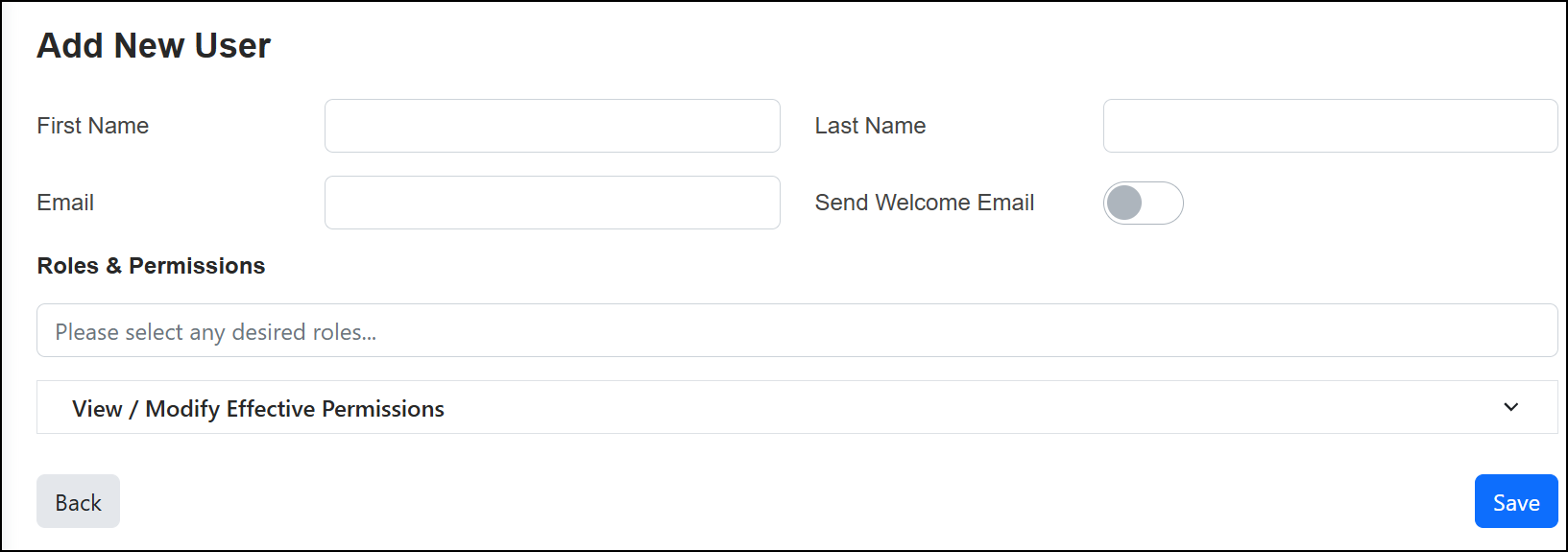Click the Save button
1568x552 pixels.
point(1515,501)
